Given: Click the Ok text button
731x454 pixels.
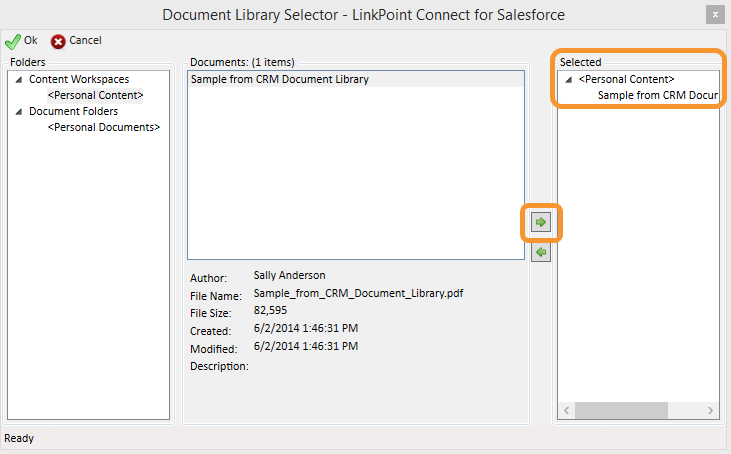Looking at the screenshot, I should pyautogui.click(x=31, y=41).
